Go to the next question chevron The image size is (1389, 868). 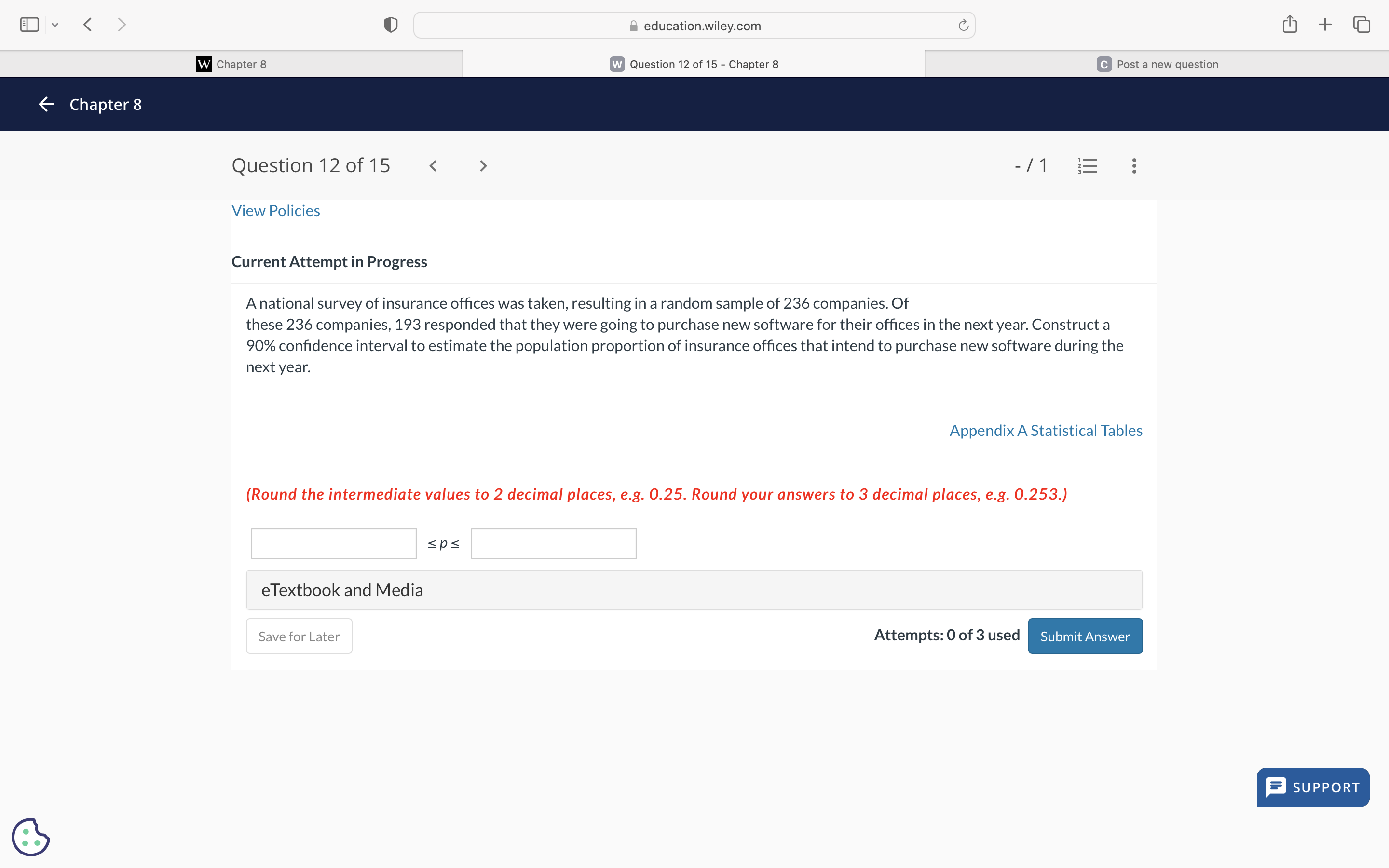pos(483,166)
